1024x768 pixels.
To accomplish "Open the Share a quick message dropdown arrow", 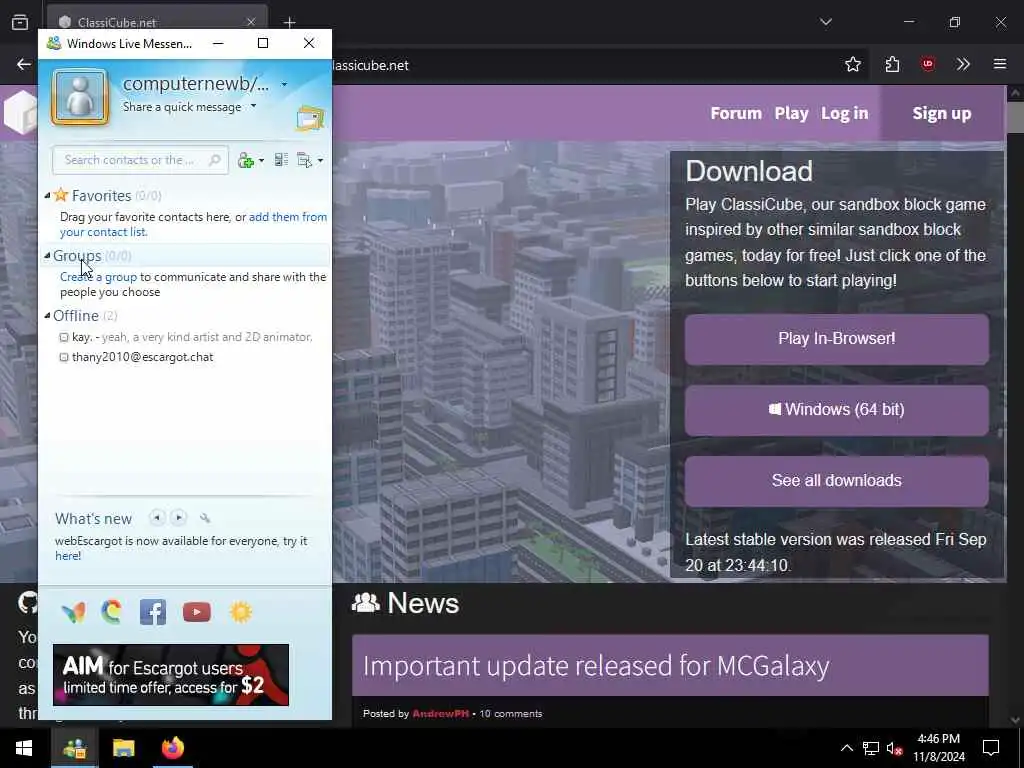I will tap(253, 106).
